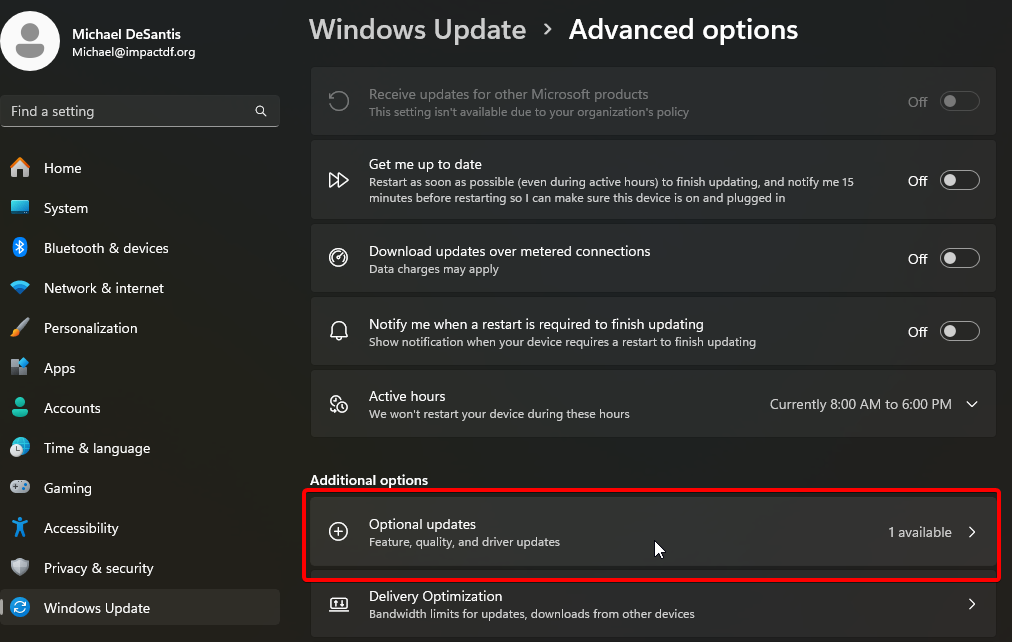Enable Notify me when restart is required
This screenshot has width=1012, height=642.
tap(959, 331)
